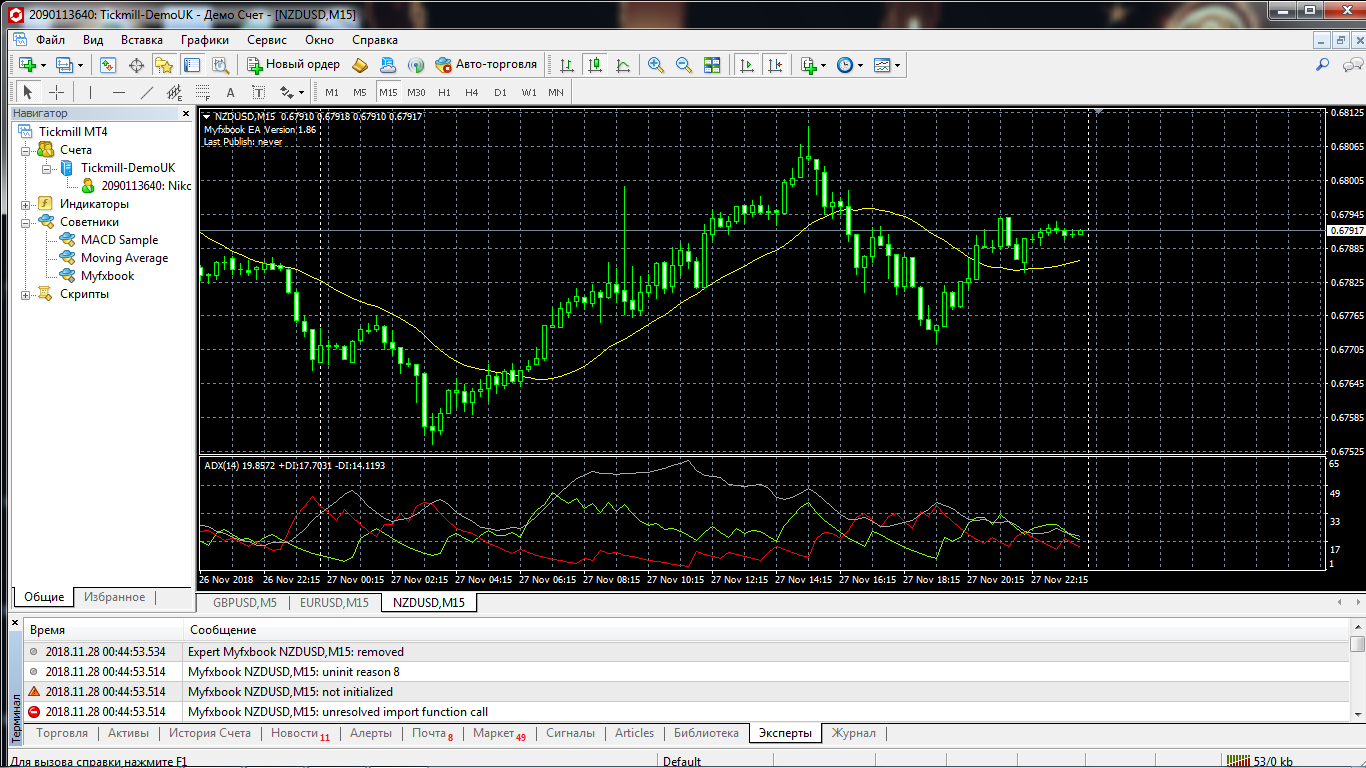Toggle the Авто-торговля auto trading button
This screenshot has height=768, width=1366.
click(487, 65)
